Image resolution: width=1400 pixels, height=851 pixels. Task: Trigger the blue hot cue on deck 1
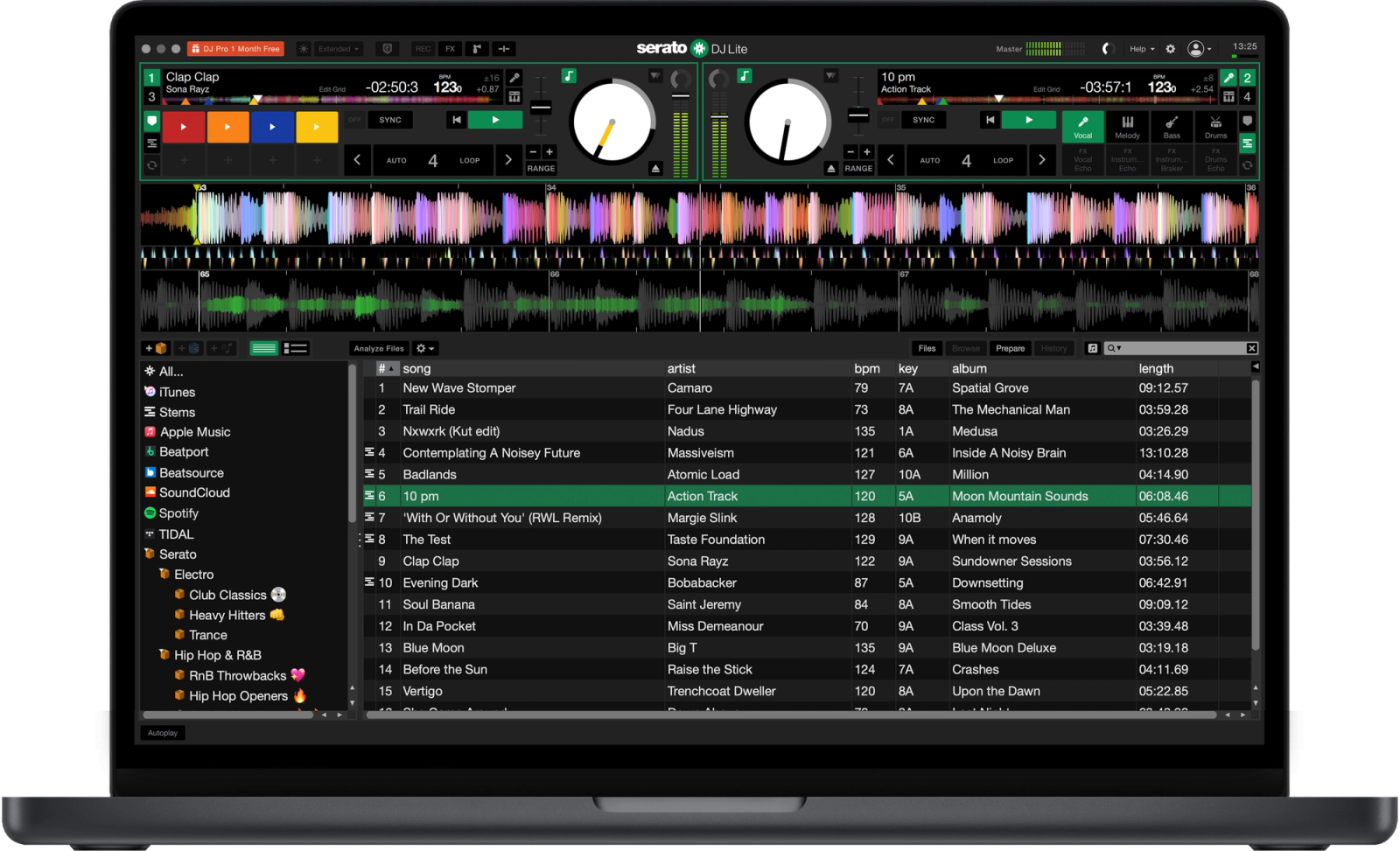pos(272,127)
